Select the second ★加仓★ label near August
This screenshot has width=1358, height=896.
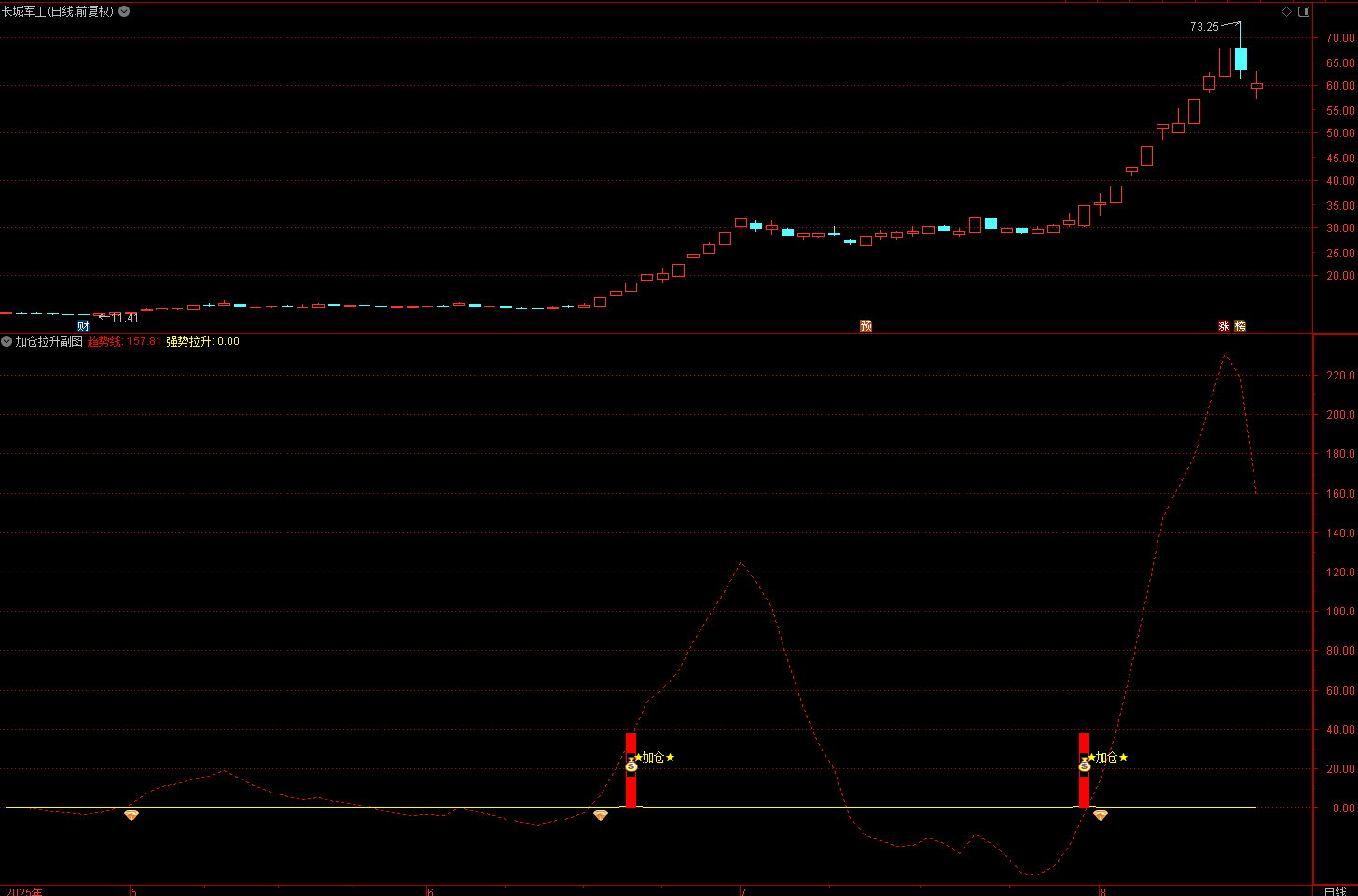tap(1107, 757)
